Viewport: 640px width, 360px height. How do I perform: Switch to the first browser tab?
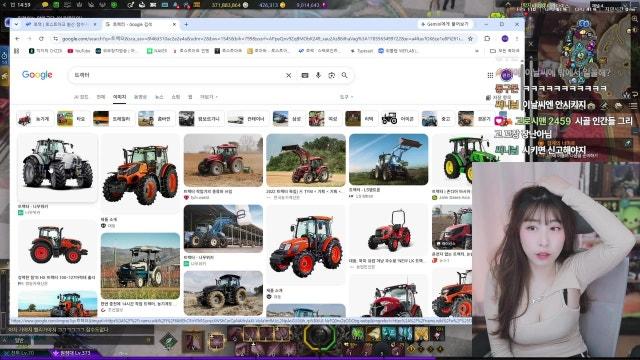click(x=60, y=24)
